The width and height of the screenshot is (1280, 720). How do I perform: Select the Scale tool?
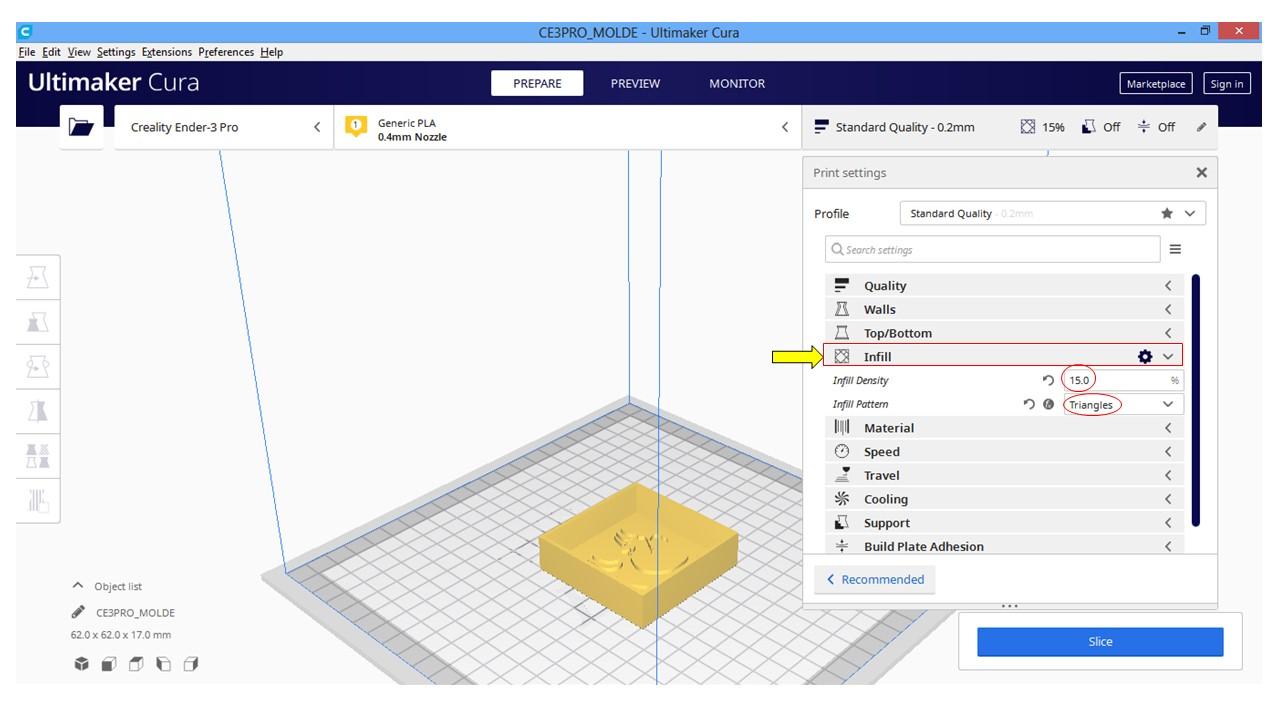click(38, 321)
